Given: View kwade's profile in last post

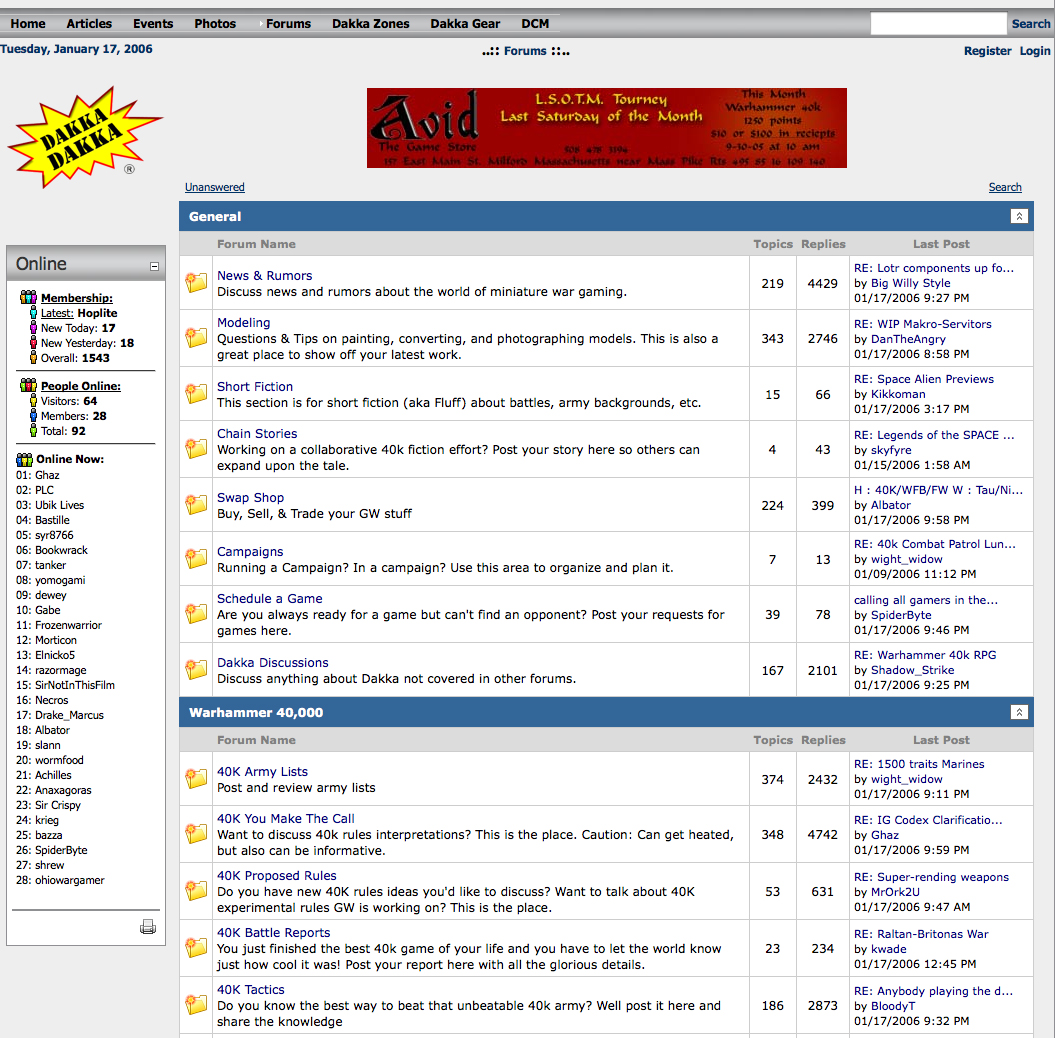Looking at the screenshot, I should (x=889, y=949).
